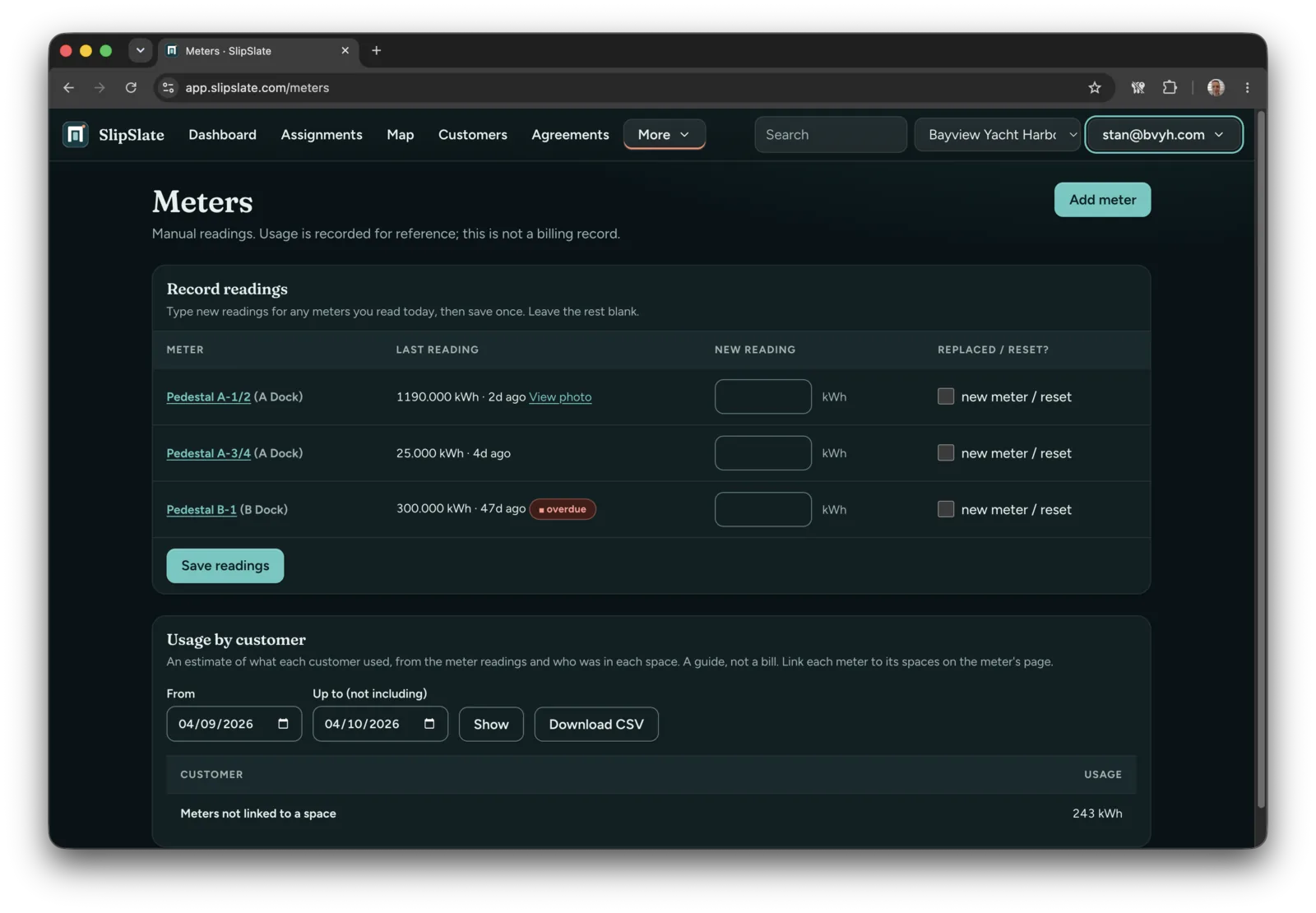The height and width of the screenshot is (913, 1316).
Task: Switch to the Map page
Action: [x=400, y=134]
